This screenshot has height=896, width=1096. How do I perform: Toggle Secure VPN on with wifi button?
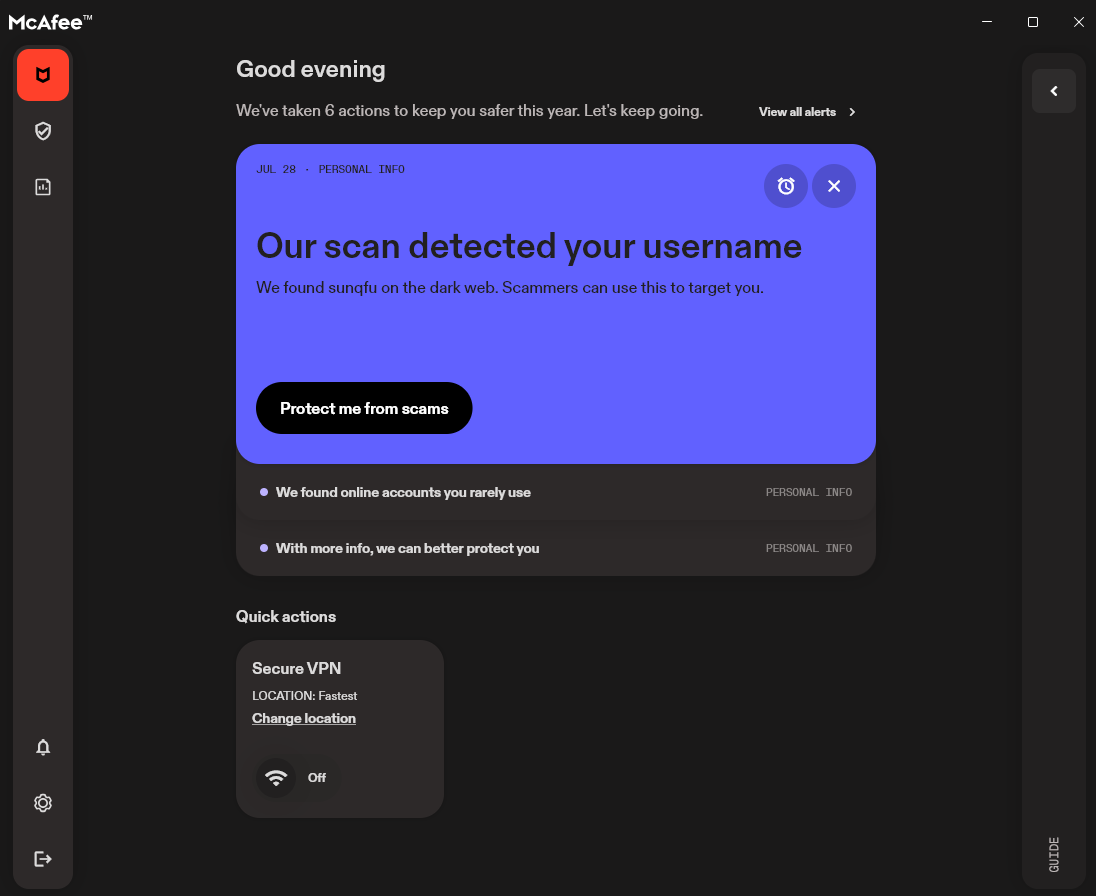pyautogui.click(x=276, y=777)
